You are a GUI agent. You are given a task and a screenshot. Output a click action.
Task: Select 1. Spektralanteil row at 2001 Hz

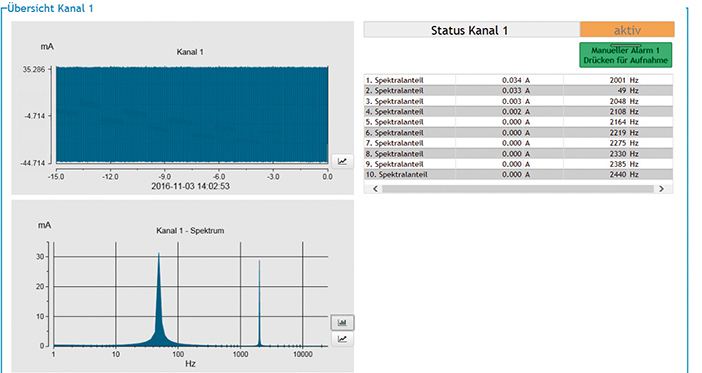click(x=518, y=80)
